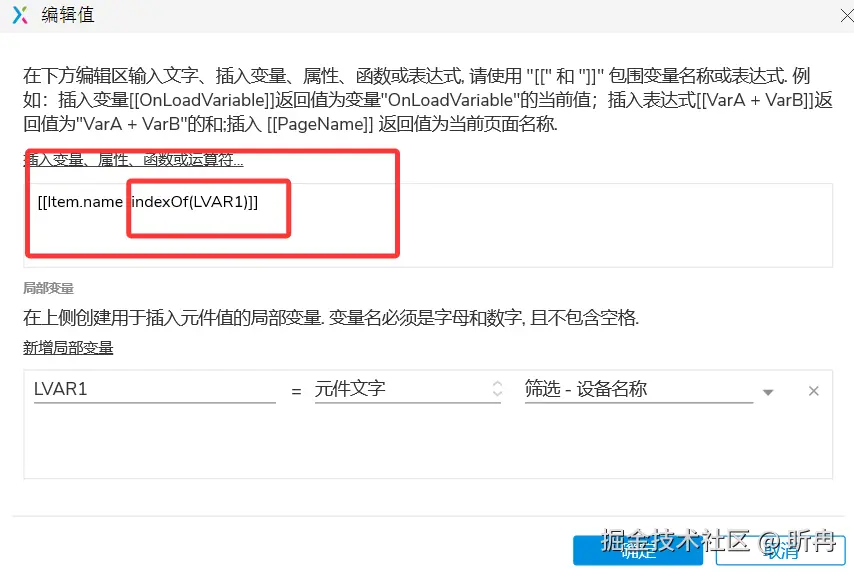Image resolution: width=854 pixels, height=572 pixels.
Task: Click the 编辑值 title bar text
Action: pos(68,15)
